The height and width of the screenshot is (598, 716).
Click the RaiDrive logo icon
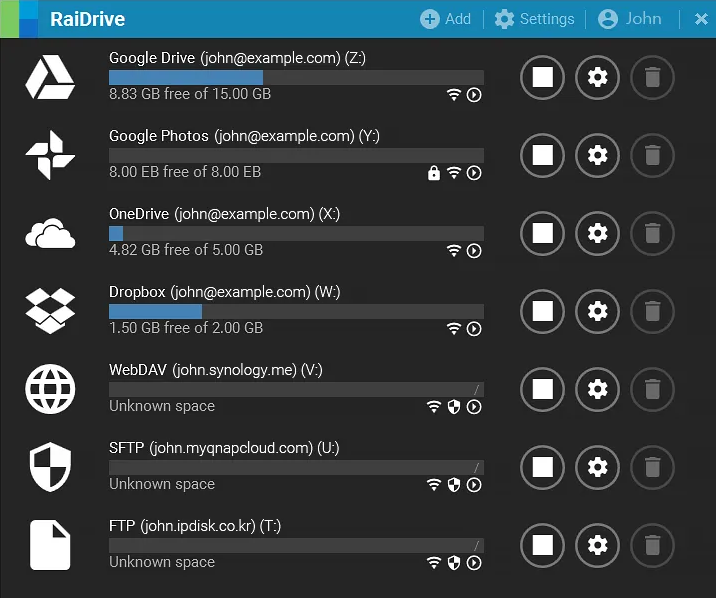pos(19,19)
